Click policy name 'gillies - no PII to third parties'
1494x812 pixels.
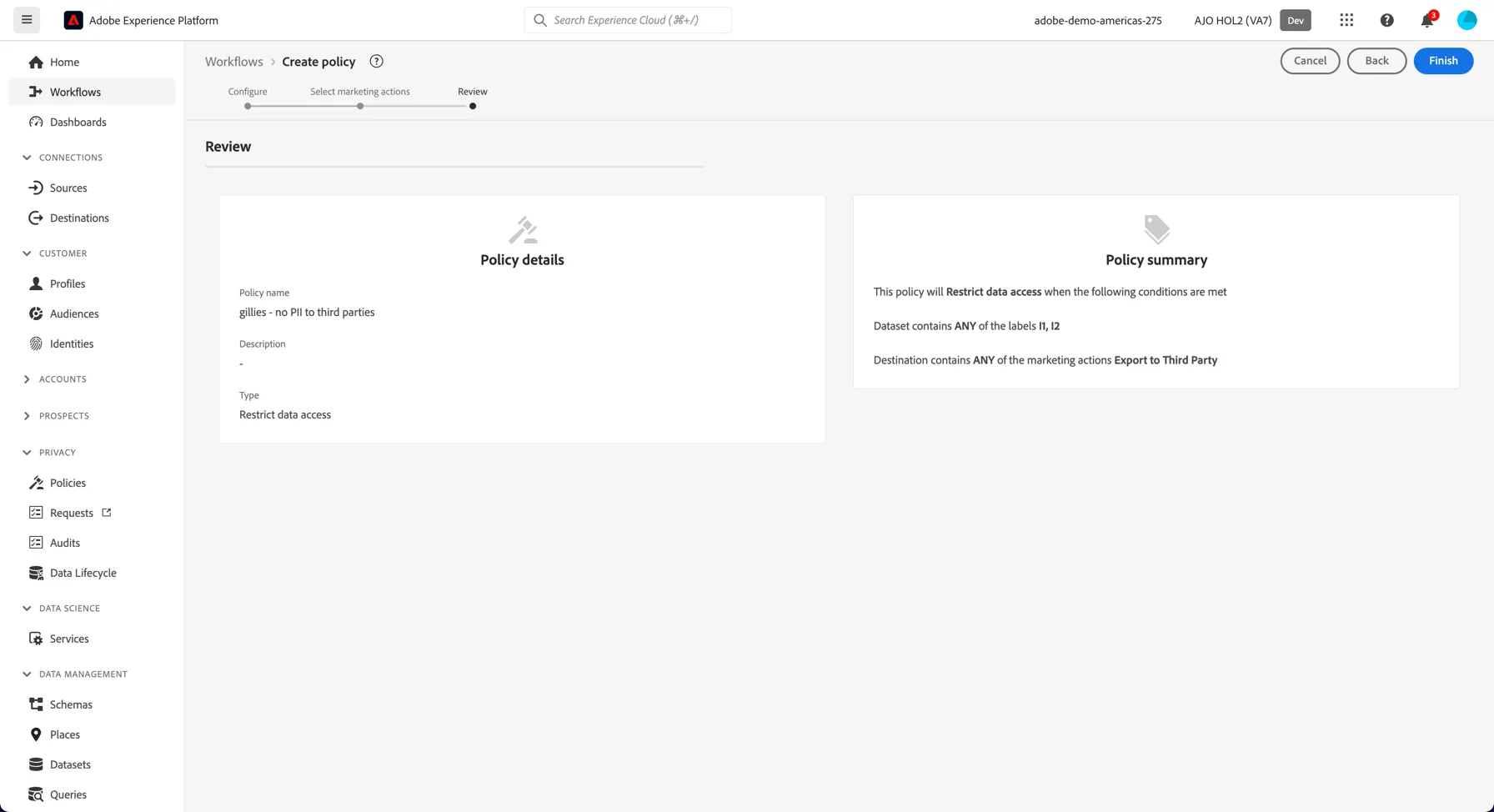[x=307, y=313]
